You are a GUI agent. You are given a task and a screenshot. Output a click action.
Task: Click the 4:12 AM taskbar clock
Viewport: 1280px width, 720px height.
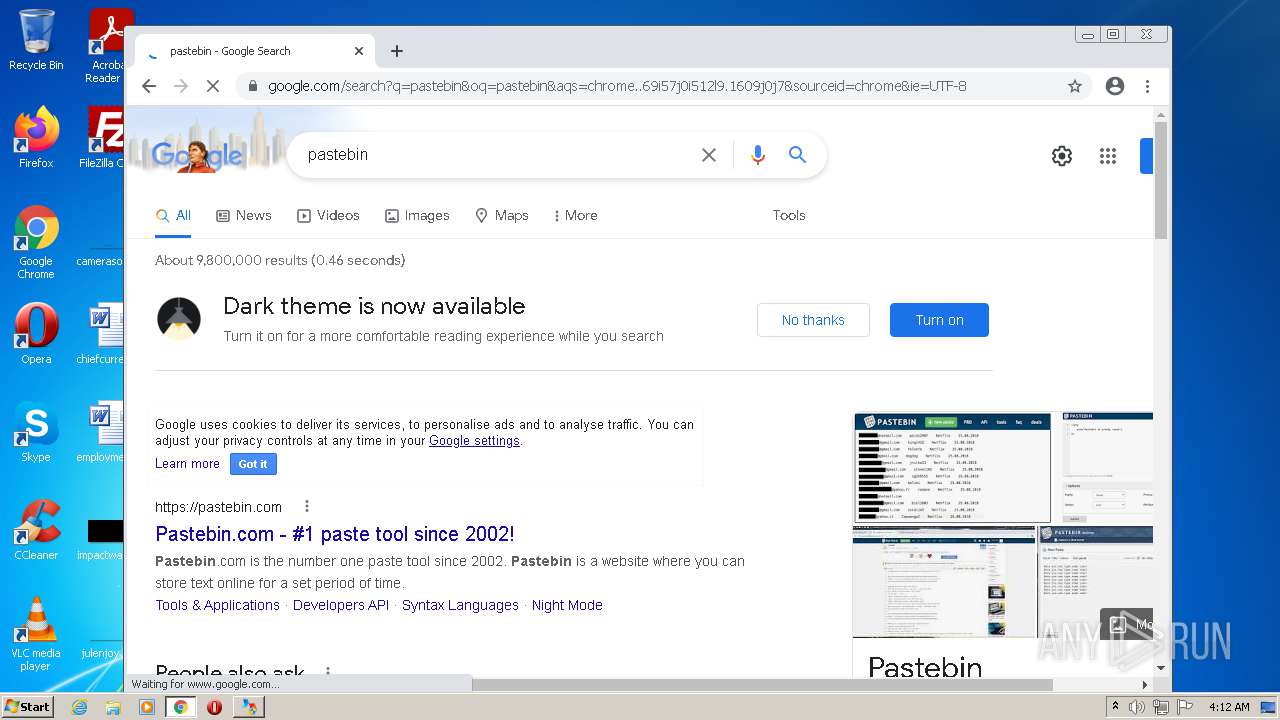pyautogui.click(x=1229, y=707)
